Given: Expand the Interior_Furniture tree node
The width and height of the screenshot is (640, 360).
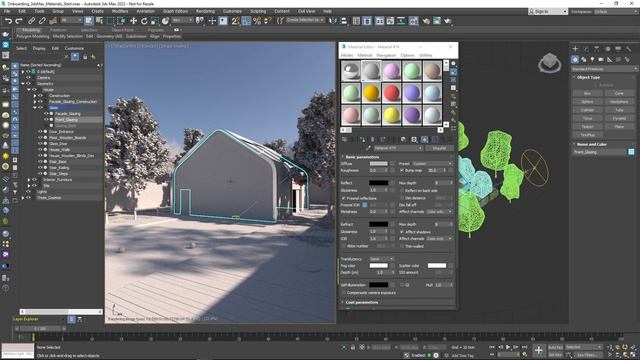Looking at the screenshot, I should tap(29, 180).
